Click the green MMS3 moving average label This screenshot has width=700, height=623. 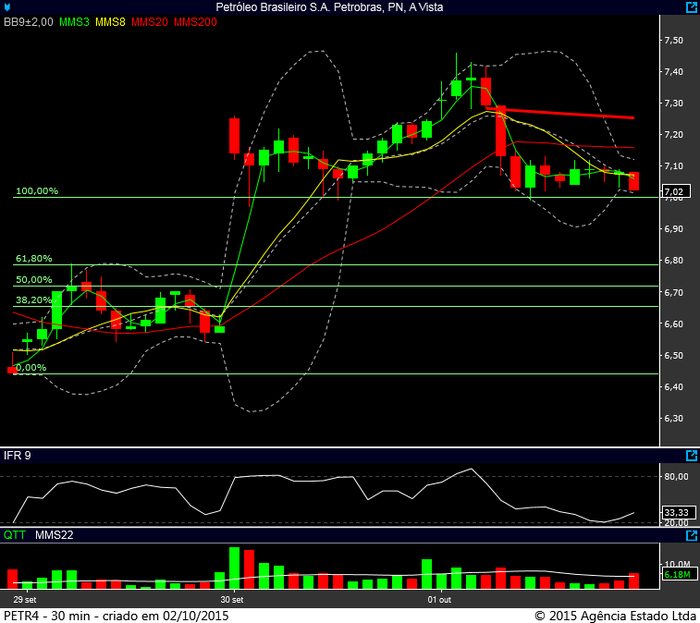pyautogui.click(x=73, y=21)
